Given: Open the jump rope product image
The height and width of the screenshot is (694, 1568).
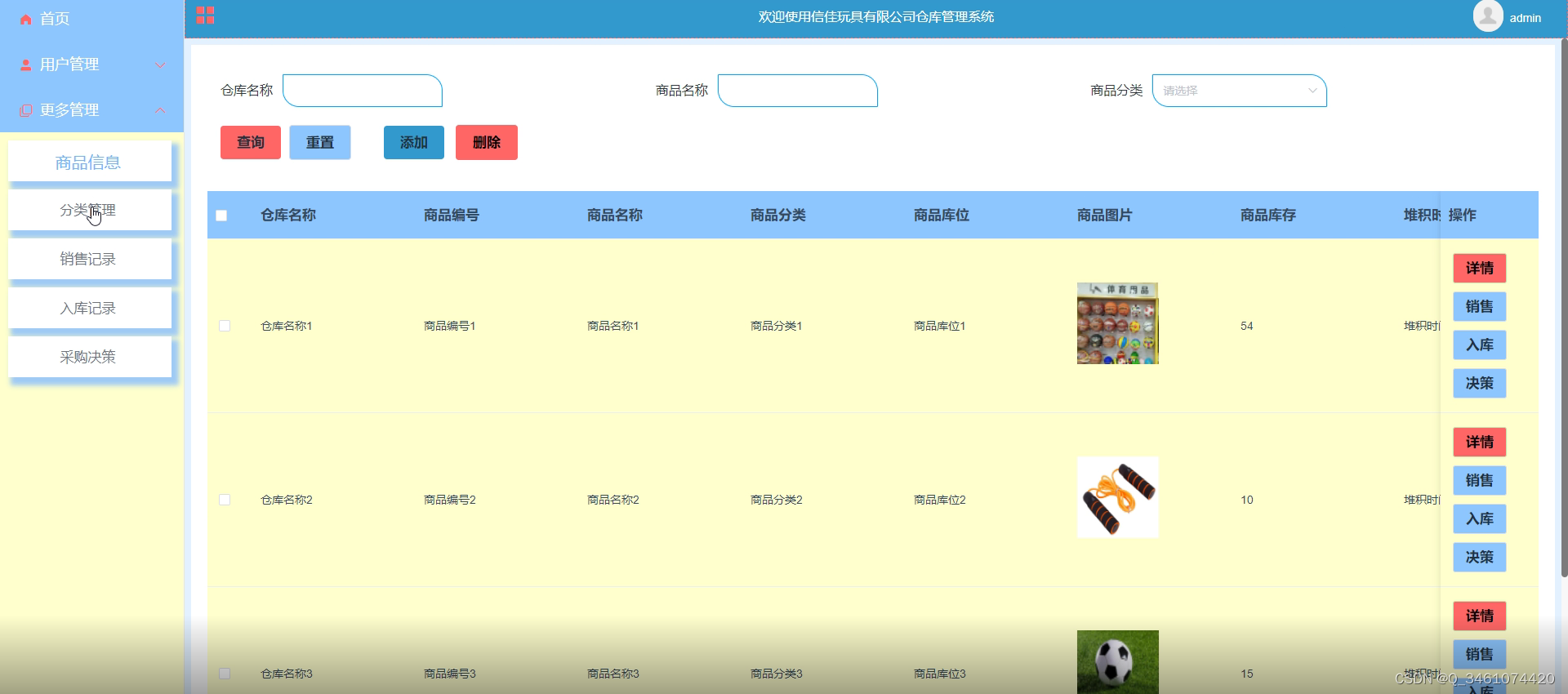Looking at the screenshot, I should click(1117, 497).
